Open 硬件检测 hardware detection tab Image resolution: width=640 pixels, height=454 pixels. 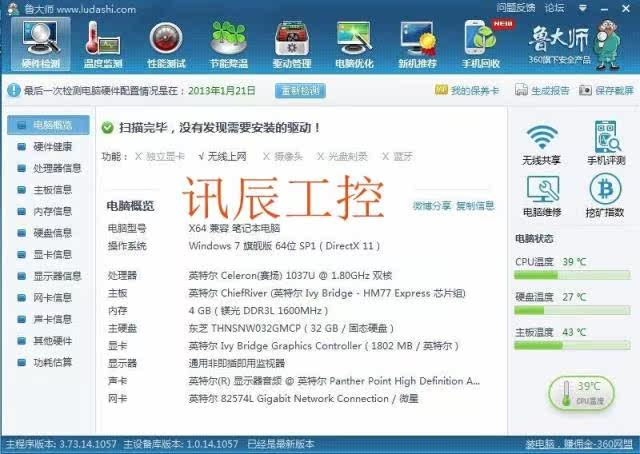[40, 45]
